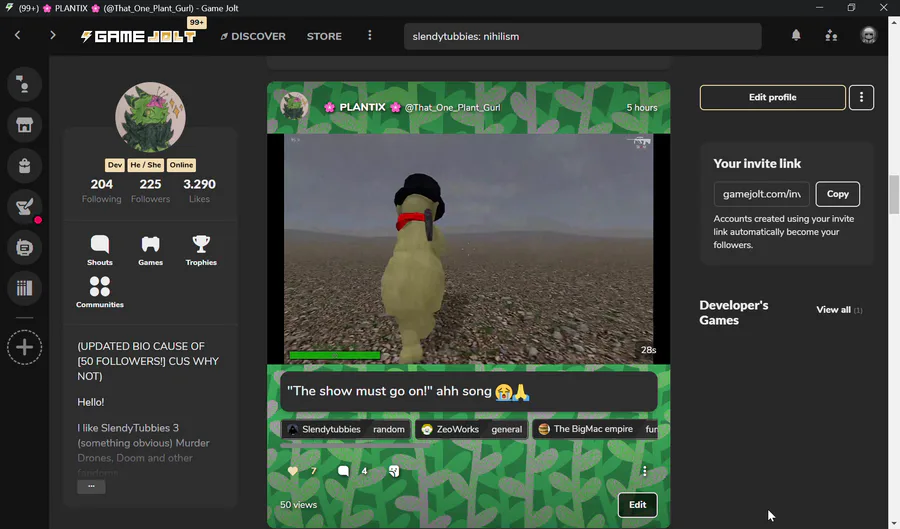
Task: Place a sticker with the sticker icon
Action: pyautogui.click(x=394, y=471)
